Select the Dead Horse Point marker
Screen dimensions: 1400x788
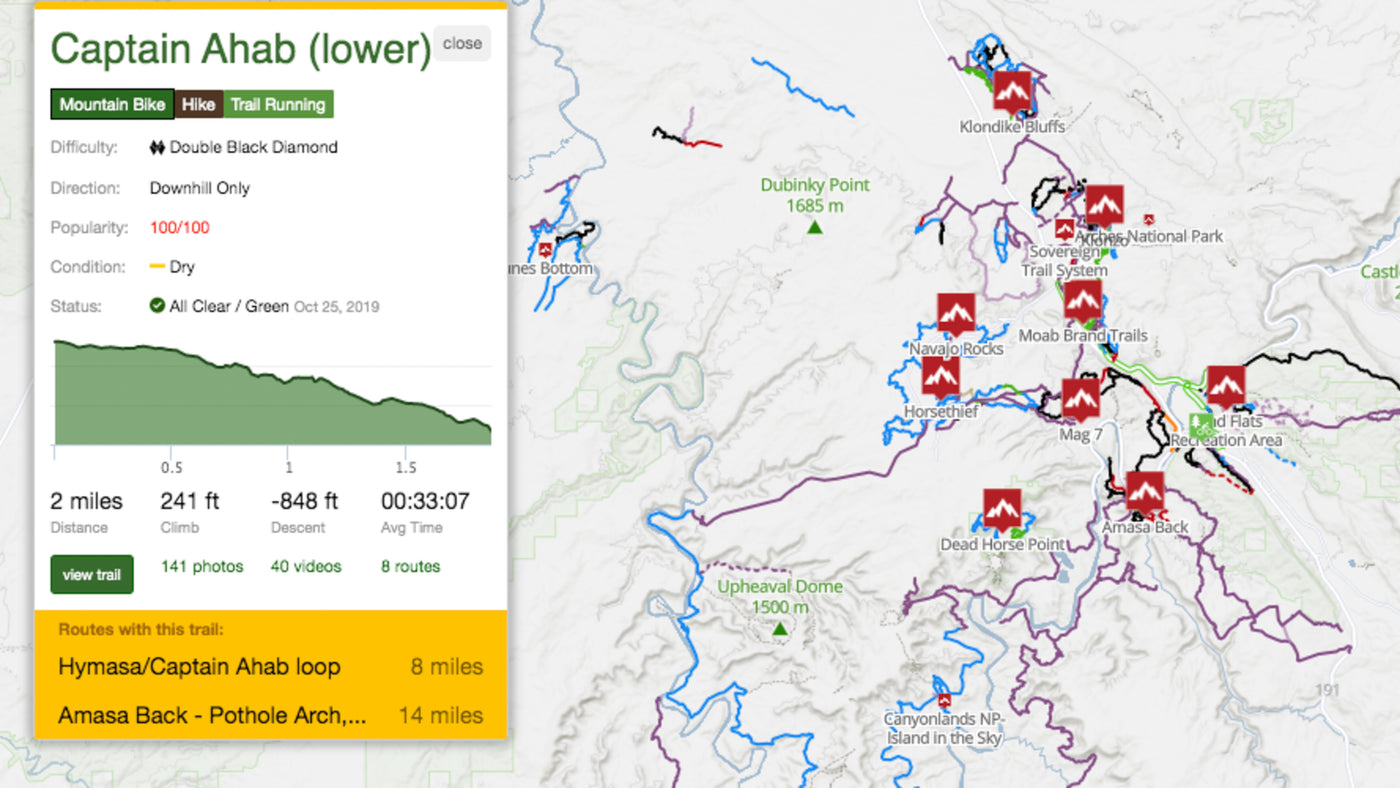click(x=1002, y=510)
